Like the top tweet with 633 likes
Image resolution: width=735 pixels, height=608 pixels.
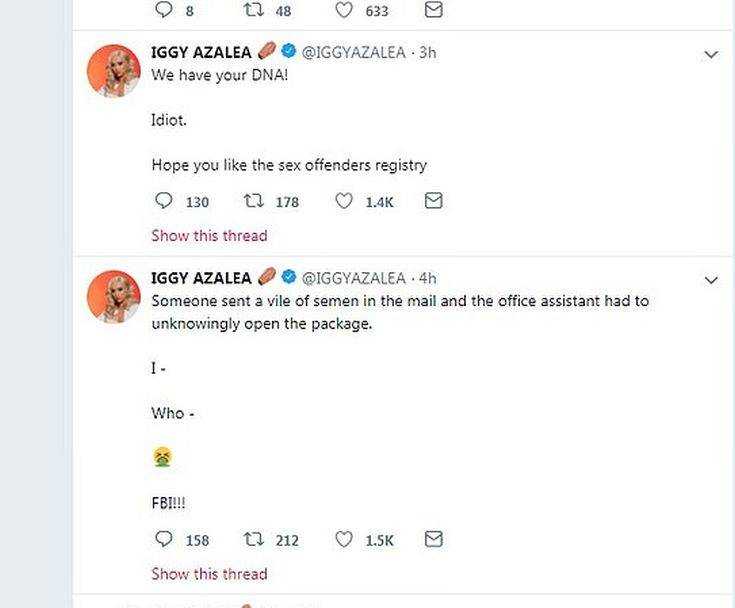(x=344, y=10)
